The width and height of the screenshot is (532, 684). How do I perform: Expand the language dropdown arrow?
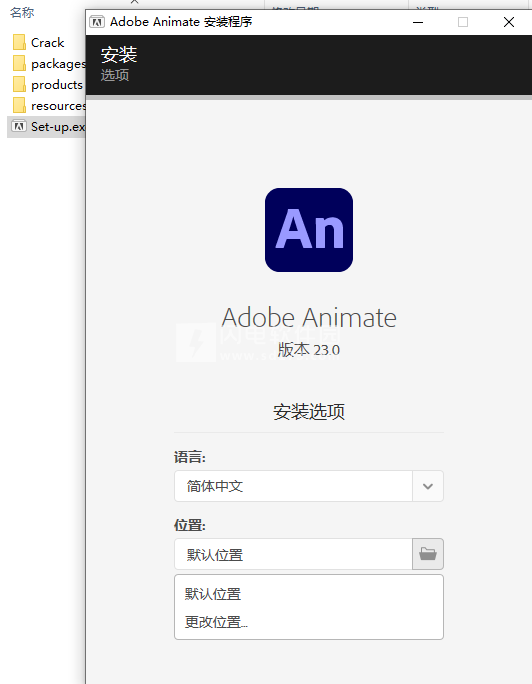[428, 486]
